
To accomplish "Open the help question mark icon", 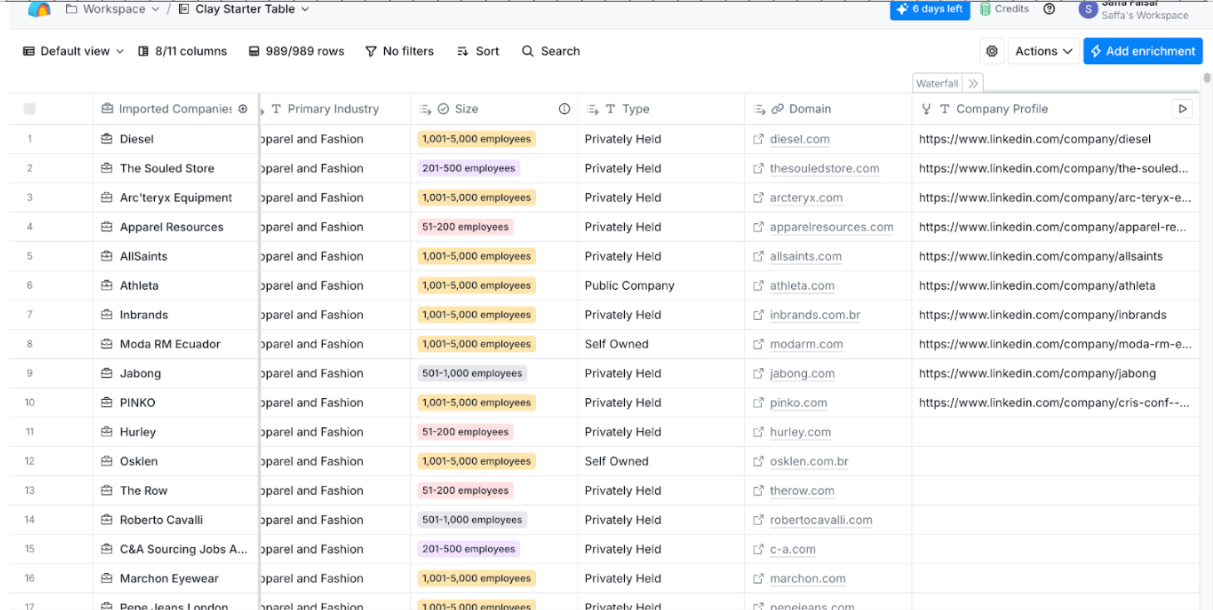I will 1049,9.
